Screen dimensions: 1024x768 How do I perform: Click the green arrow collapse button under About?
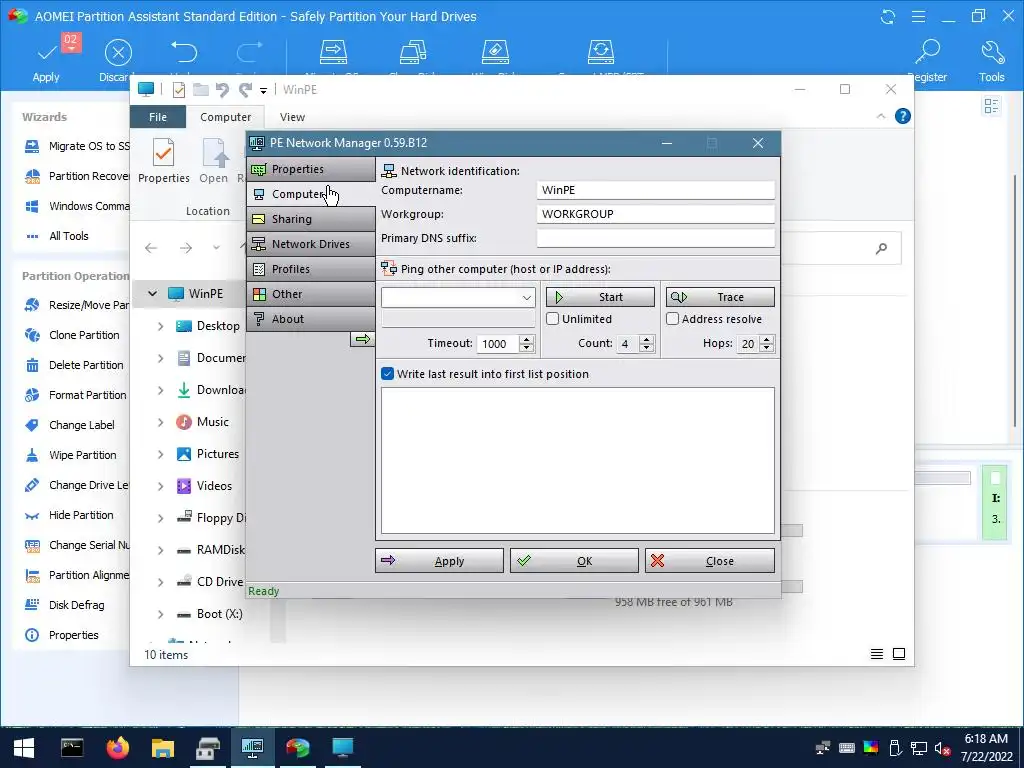[x=362, y=339]
